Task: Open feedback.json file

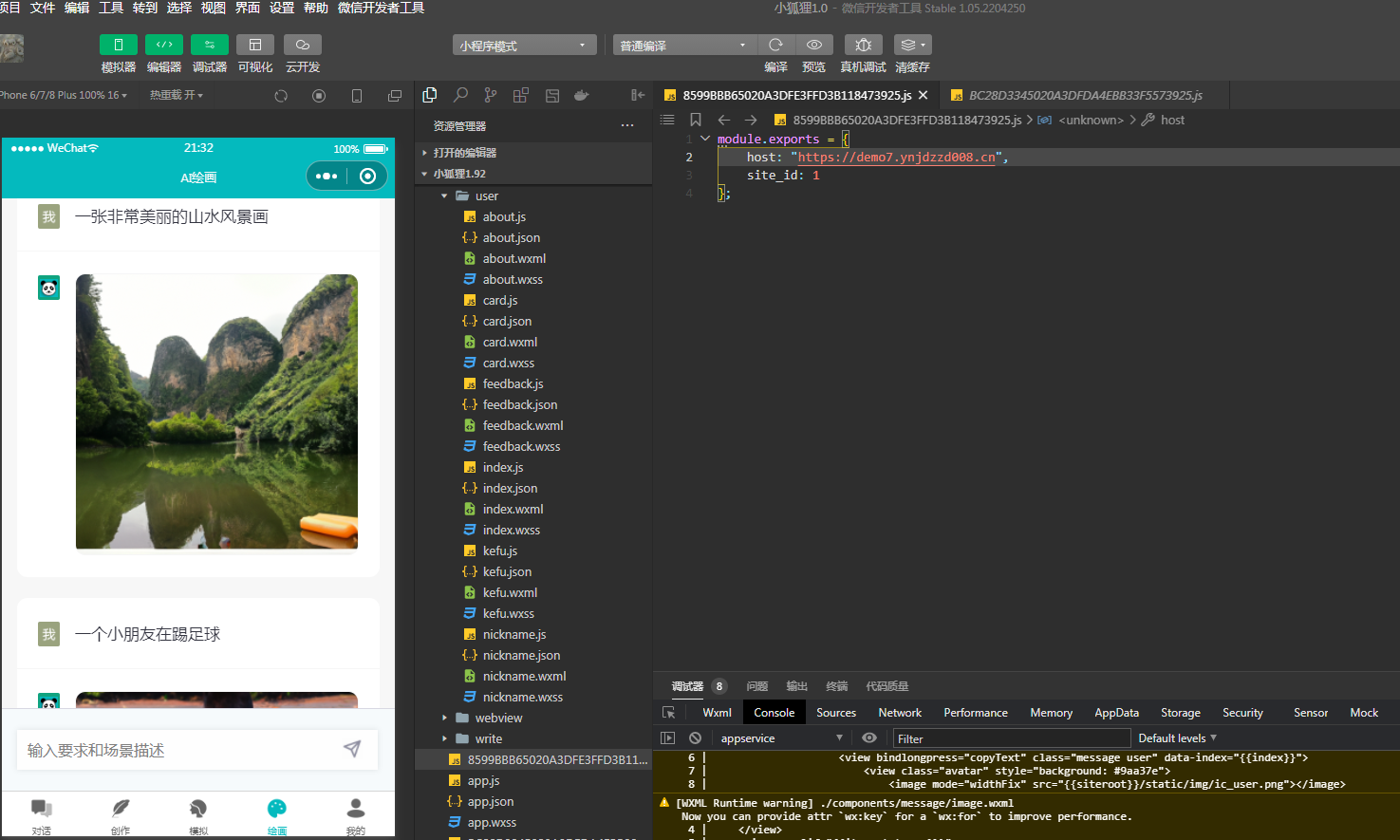Action: click(533, 404)
